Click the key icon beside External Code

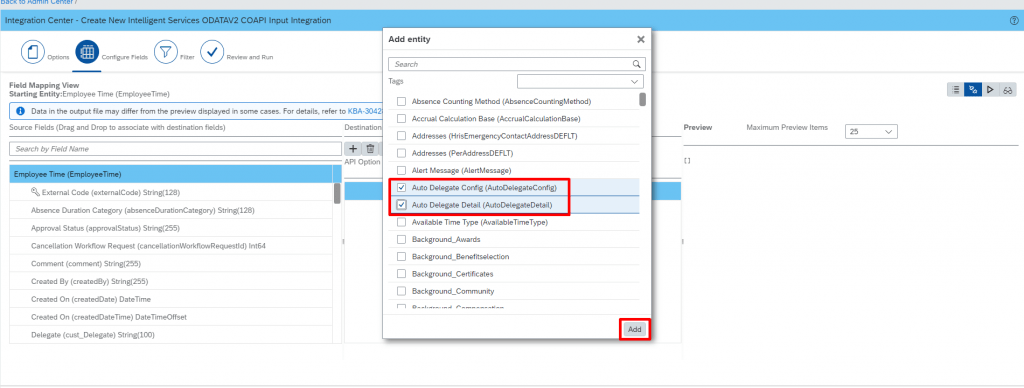point(35,192)
